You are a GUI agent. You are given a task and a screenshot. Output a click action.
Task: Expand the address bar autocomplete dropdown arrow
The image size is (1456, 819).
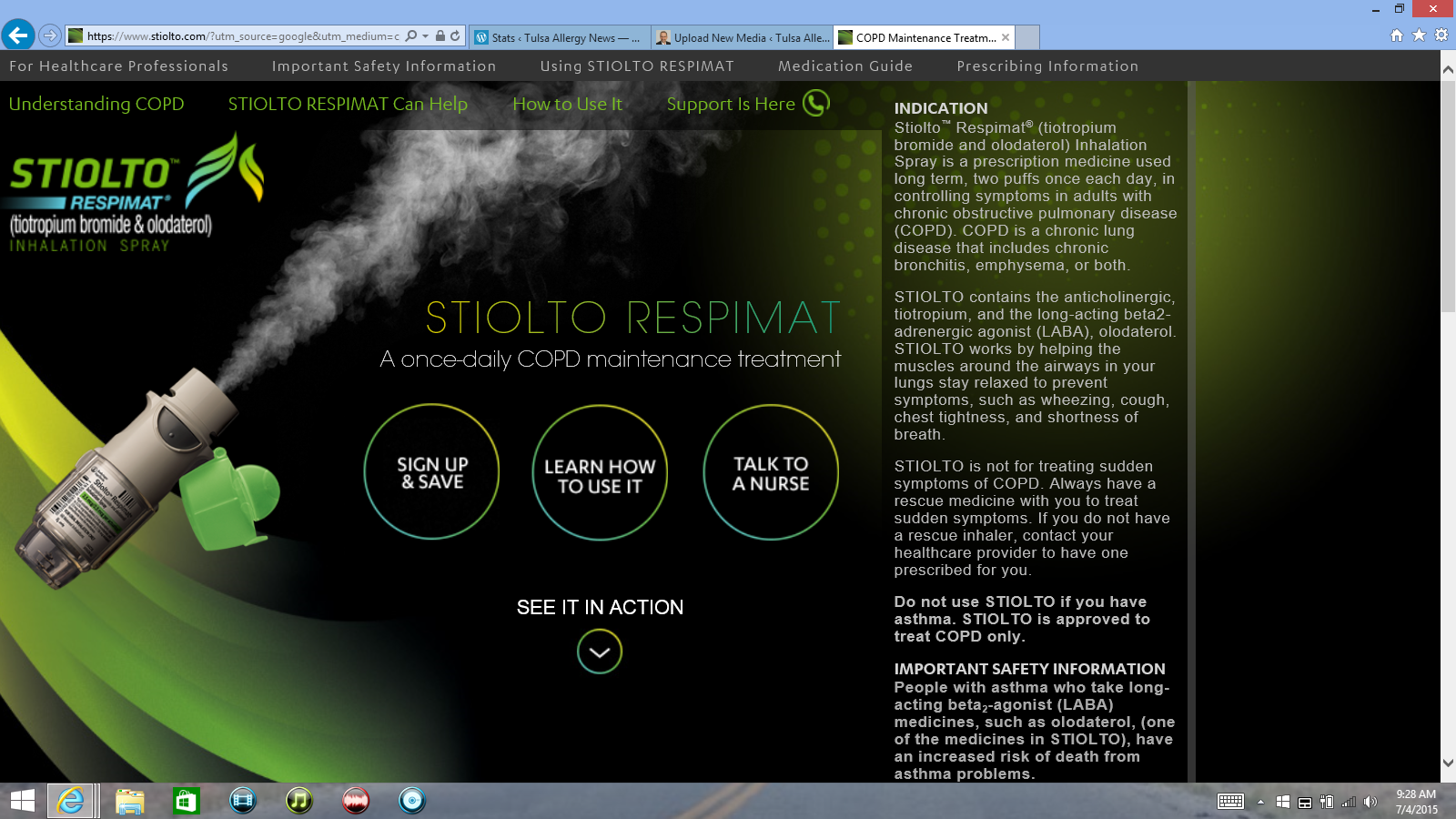425,36
